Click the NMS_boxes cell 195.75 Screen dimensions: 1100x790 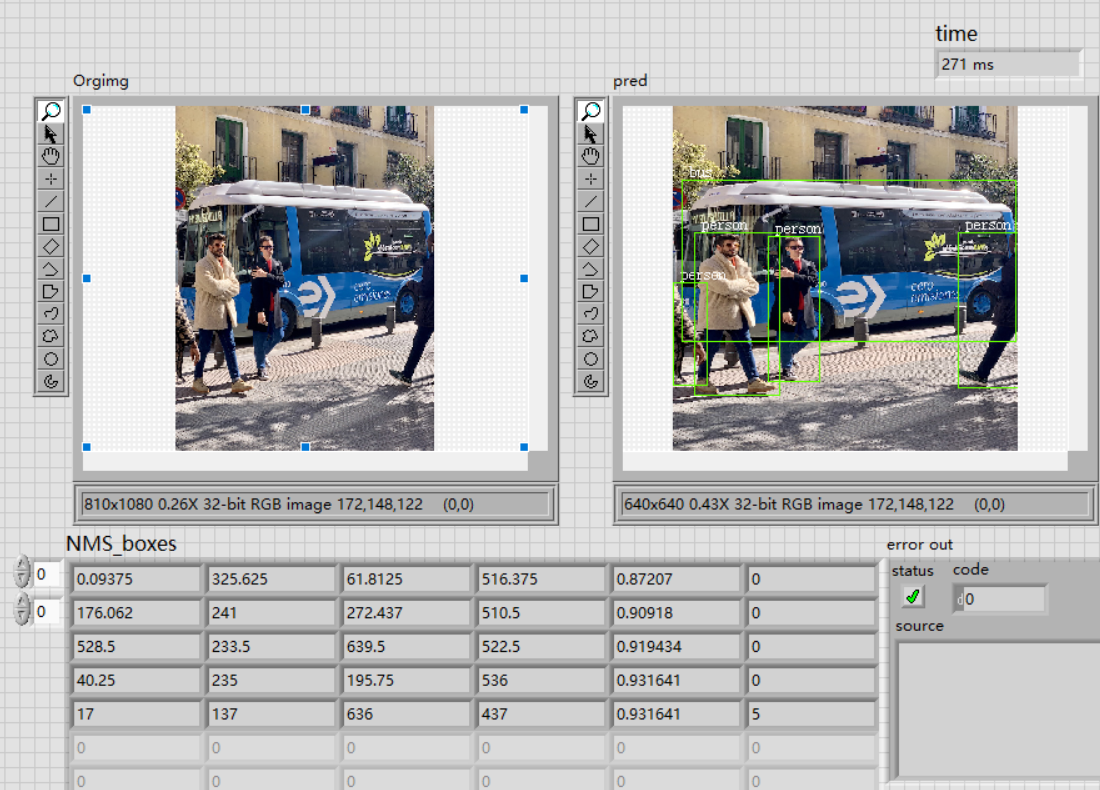click(x=406, y=681)
